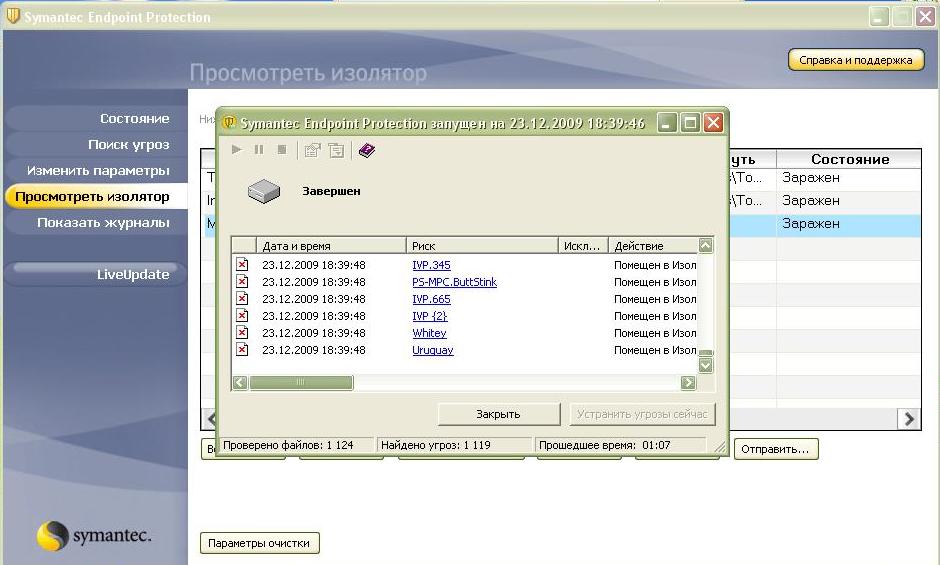
Task: Click the pause scan toolbar icon
Action: (x=259, y=149)
